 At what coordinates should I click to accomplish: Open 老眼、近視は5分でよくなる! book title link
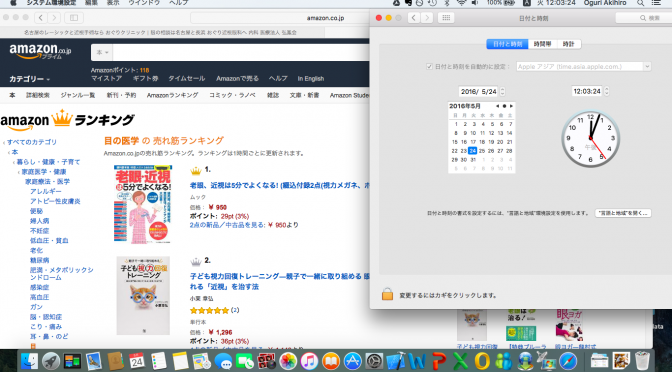click(x=279, y=186)
